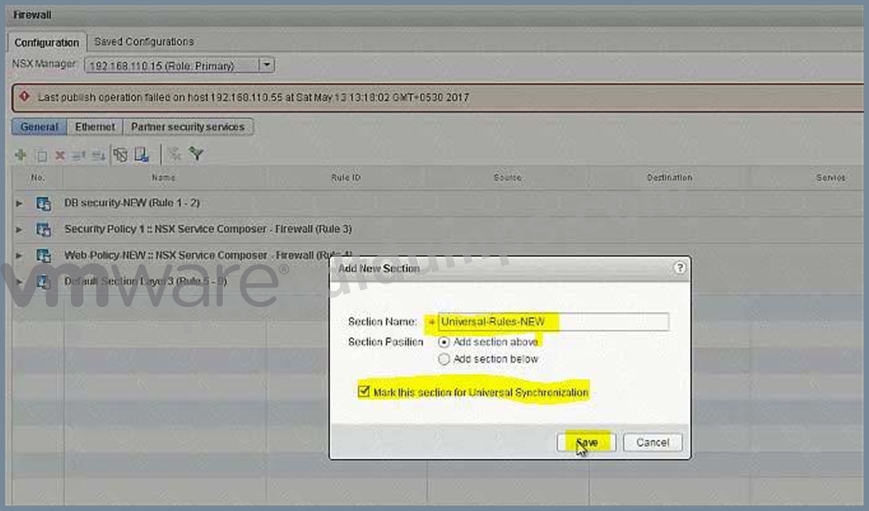This screenshot has width=869, height=511.
Task: Click the add section folder icon
Action: 120,155
